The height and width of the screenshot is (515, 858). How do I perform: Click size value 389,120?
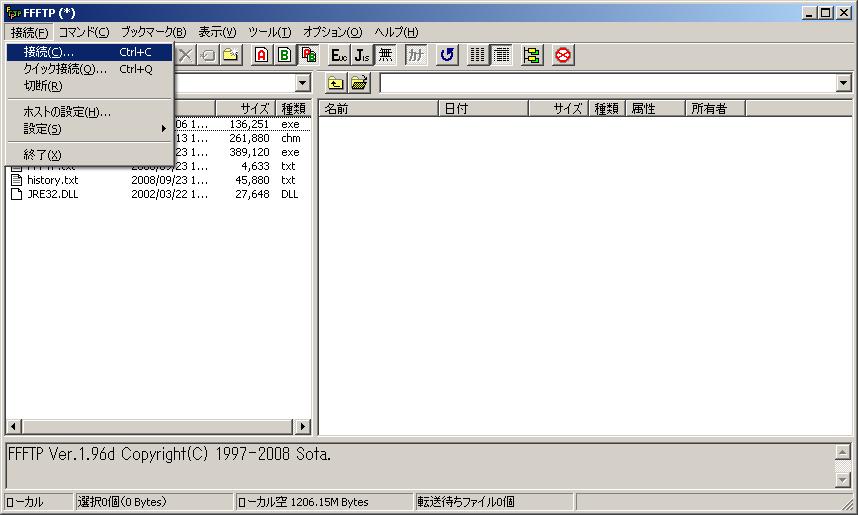[249, 152]
